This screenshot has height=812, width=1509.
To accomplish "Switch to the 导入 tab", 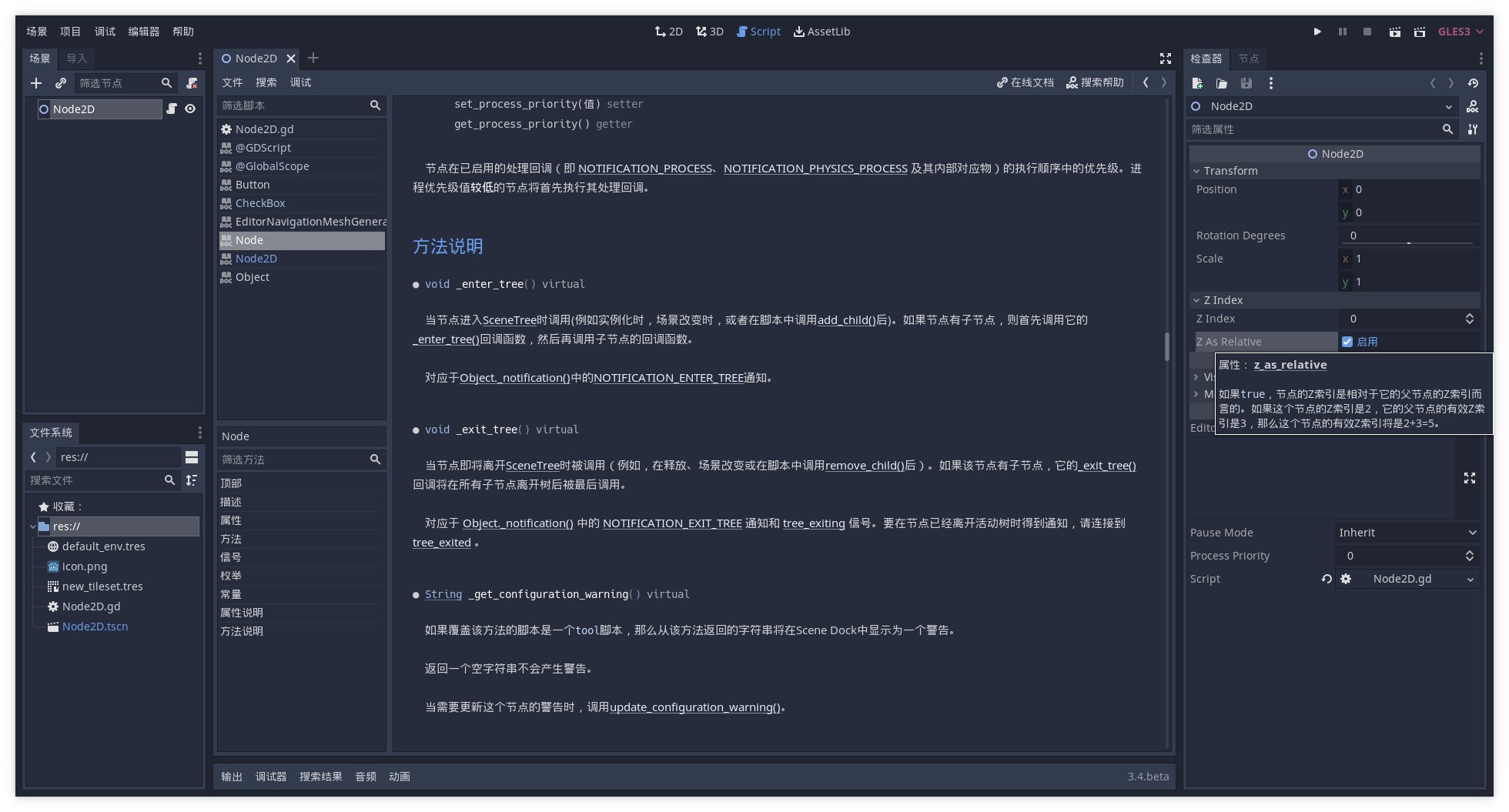I will click(x=76, y=58).
